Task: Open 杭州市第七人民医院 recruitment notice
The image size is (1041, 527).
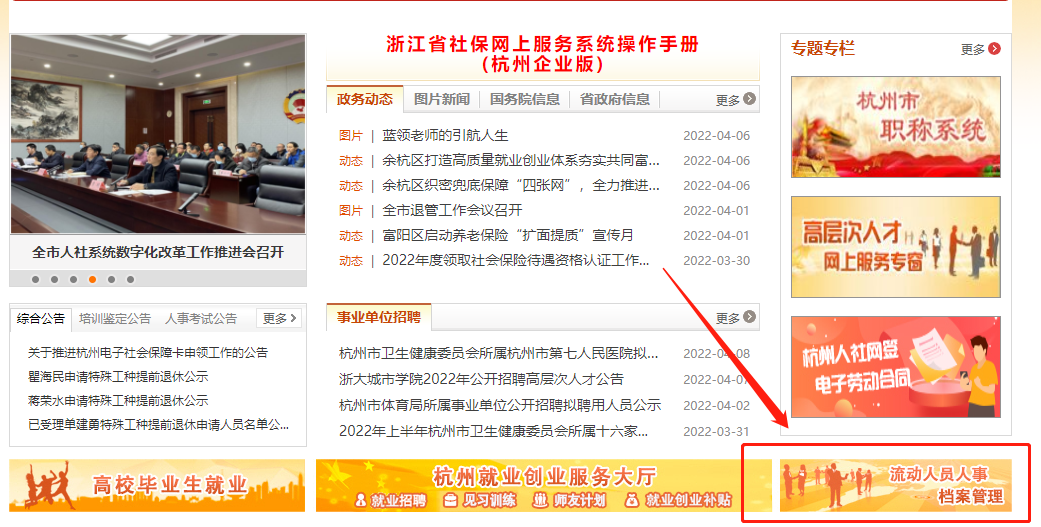Action: (x=498, y=353)
